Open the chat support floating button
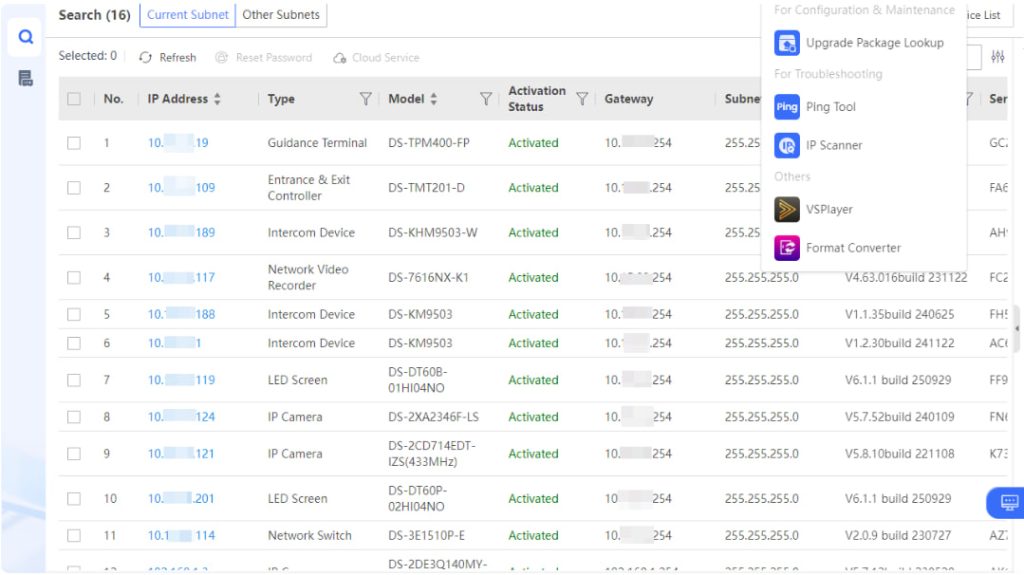This screenshot has width=1024, height=575. coord(1008,502)
